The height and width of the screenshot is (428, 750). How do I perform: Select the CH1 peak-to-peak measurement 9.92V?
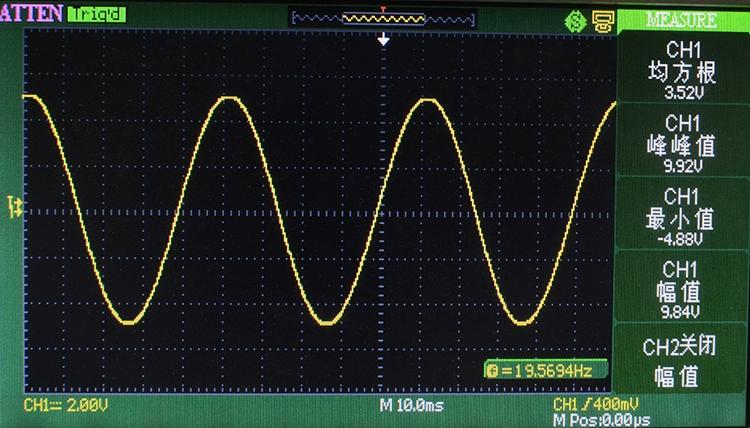[681, 144]
